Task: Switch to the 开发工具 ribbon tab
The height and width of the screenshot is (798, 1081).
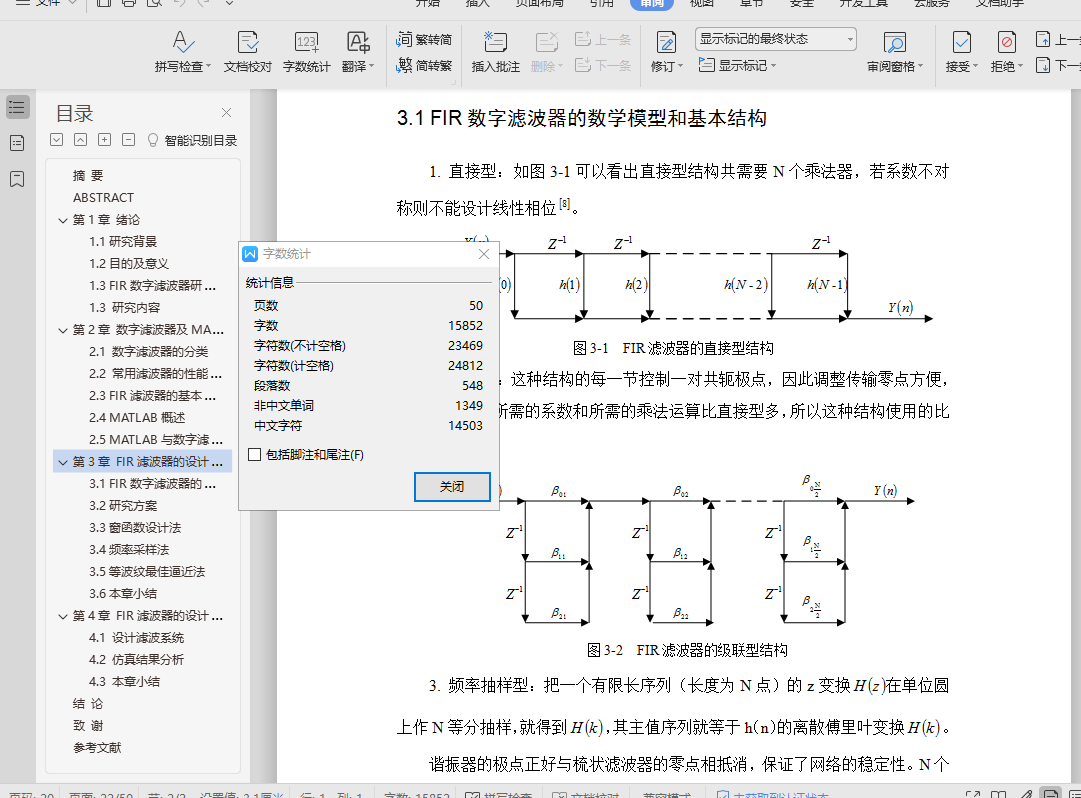Action: [x=863, y=3]
